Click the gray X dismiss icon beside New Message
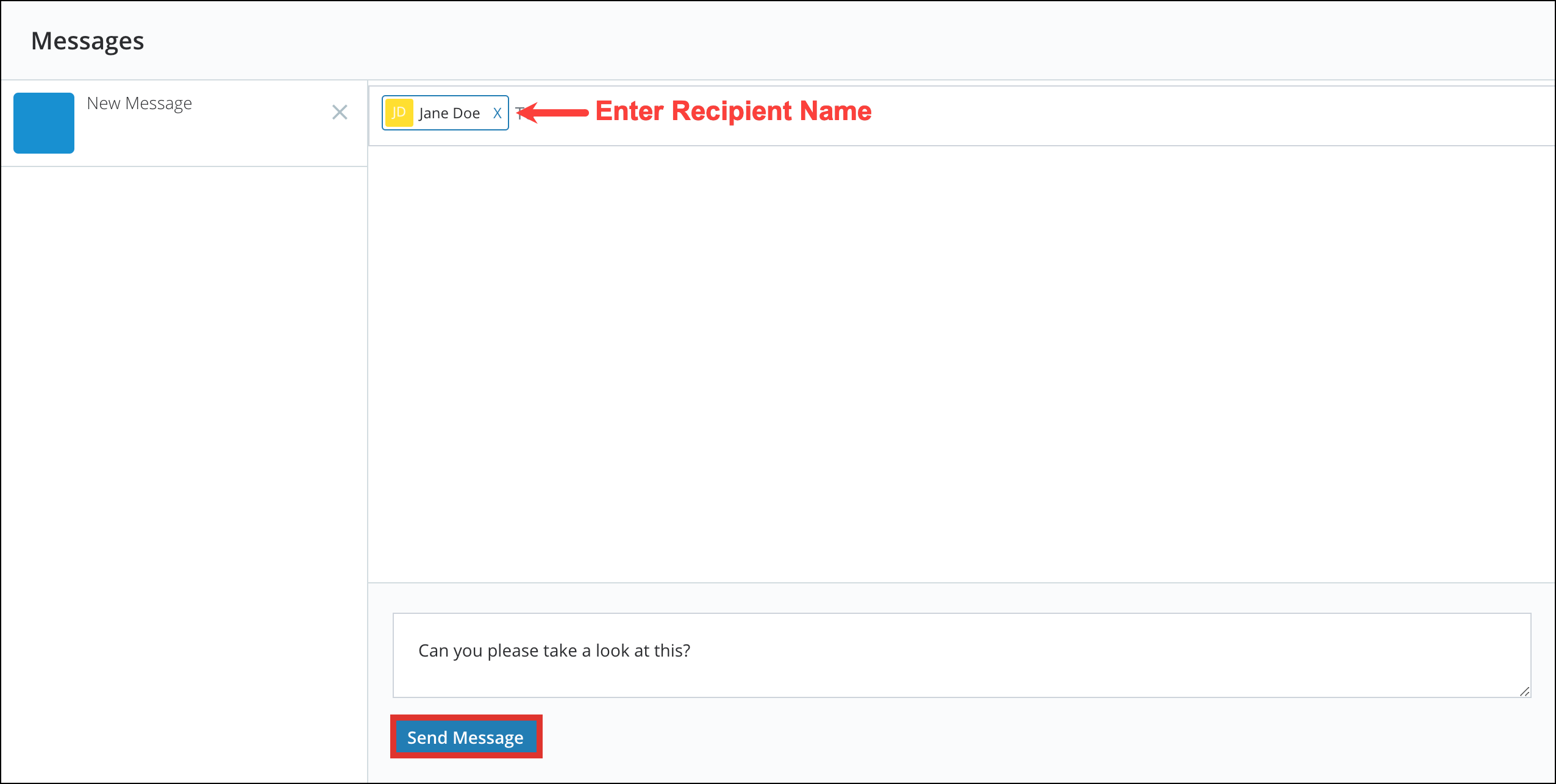The image size is (1556, 784). [x=340, y=112]
